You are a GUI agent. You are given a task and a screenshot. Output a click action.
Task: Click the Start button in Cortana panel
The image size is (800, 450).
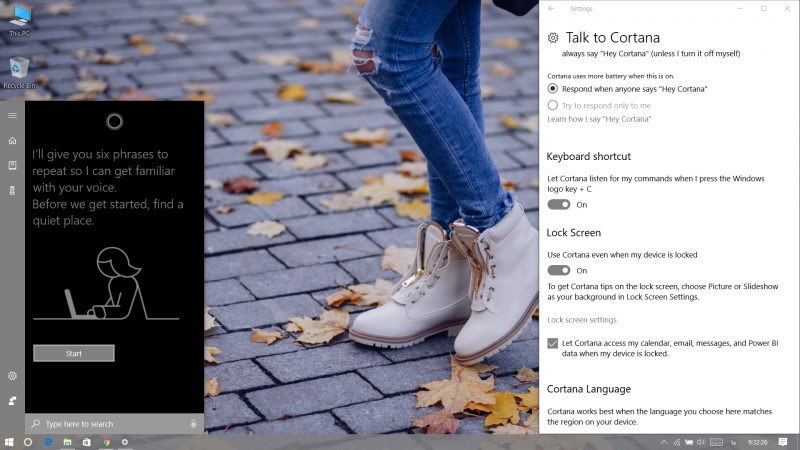(73, 353)
